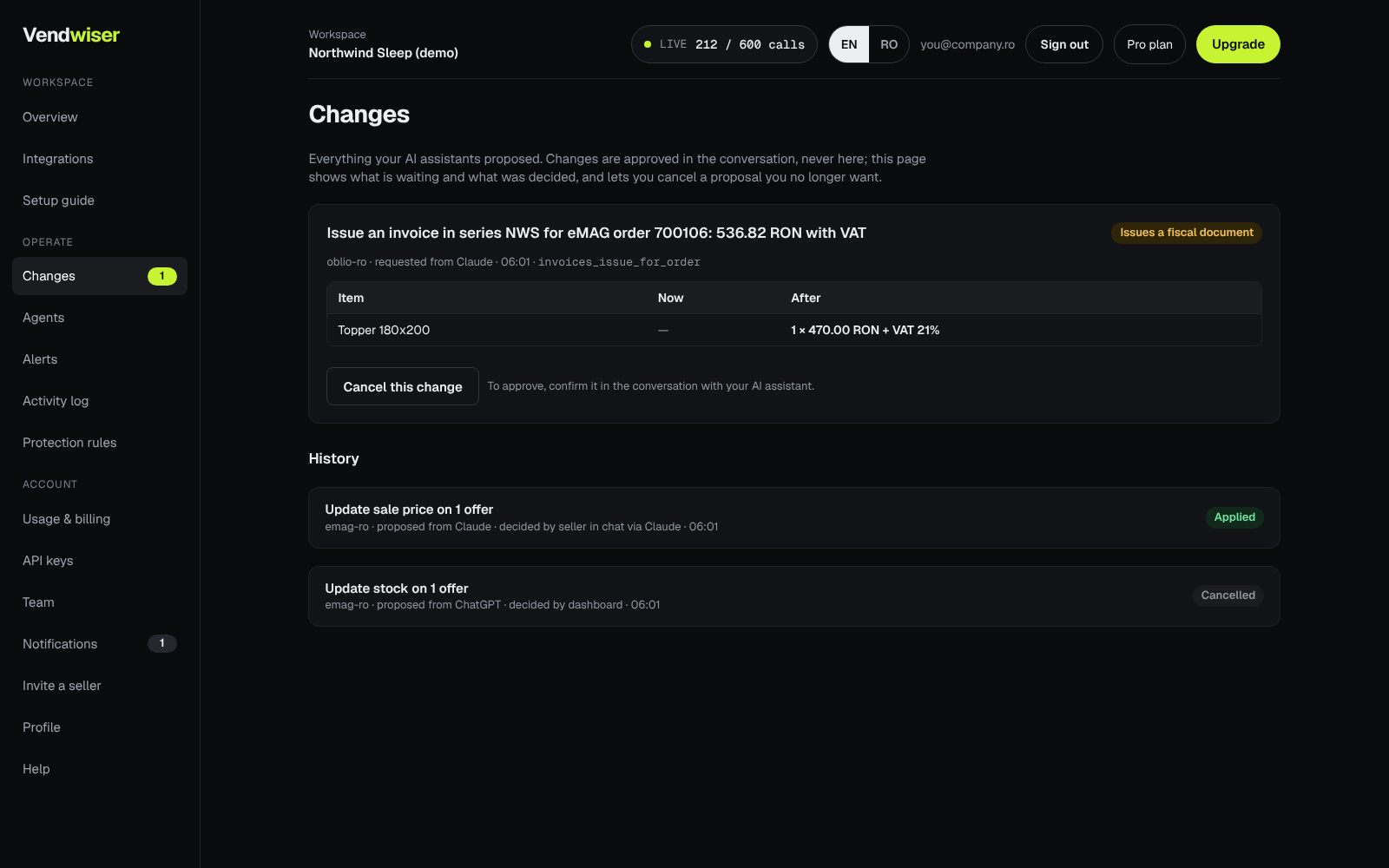Switch language to RO
The height and width of the screenshot is (868, 1389).
(889, 44)
